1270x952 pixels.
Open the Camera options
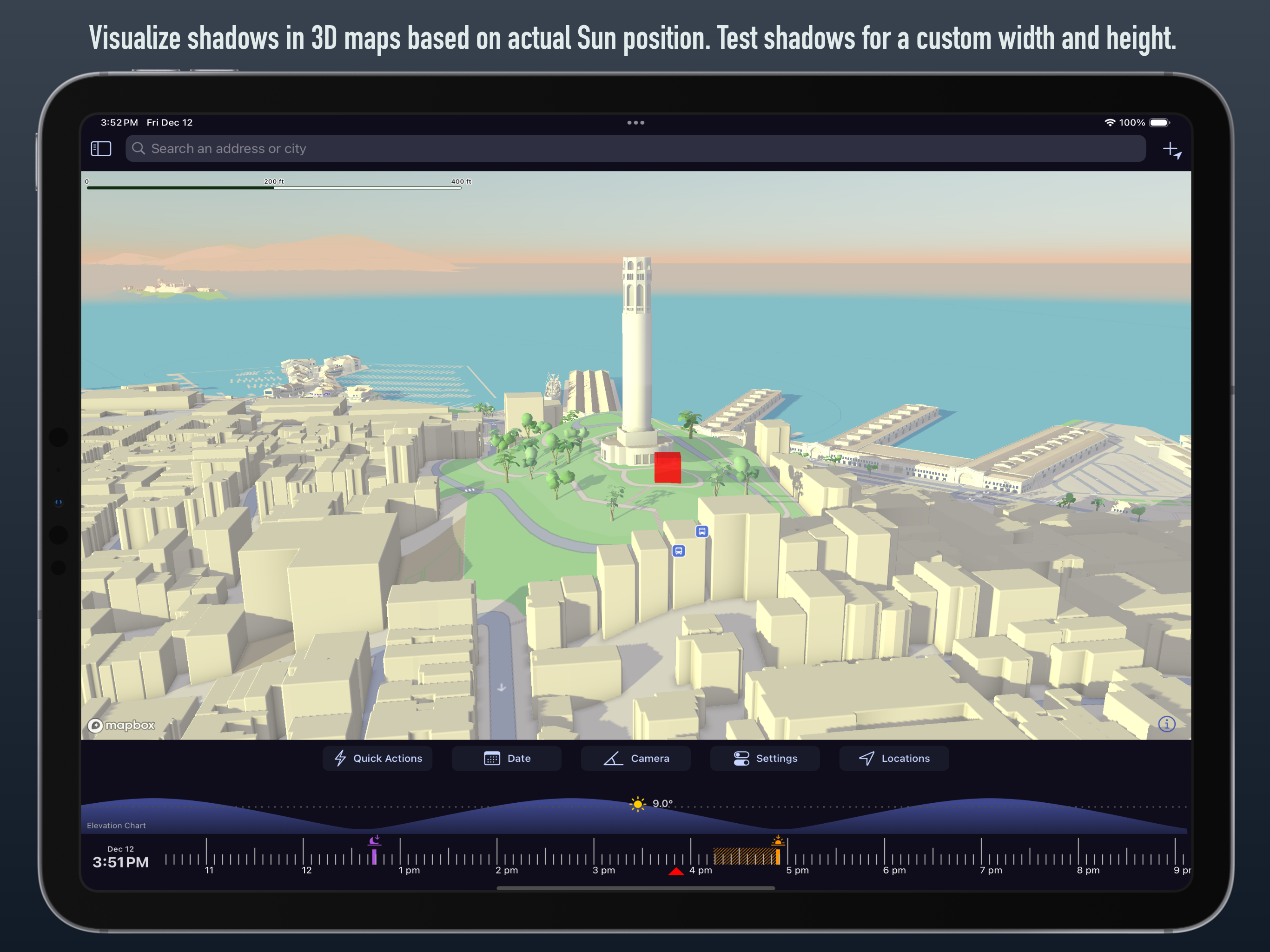click(635, 759)
